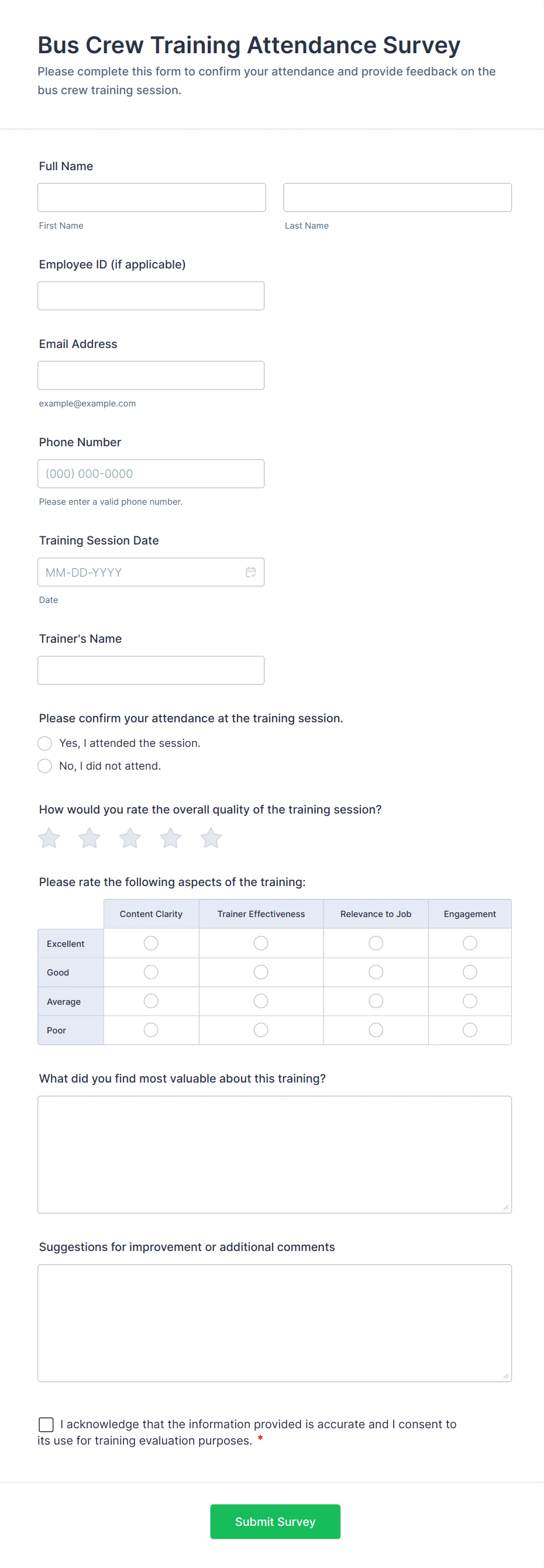
Task: Rate Content Clarity as Excellent
Action: click(x=151, y=943)
